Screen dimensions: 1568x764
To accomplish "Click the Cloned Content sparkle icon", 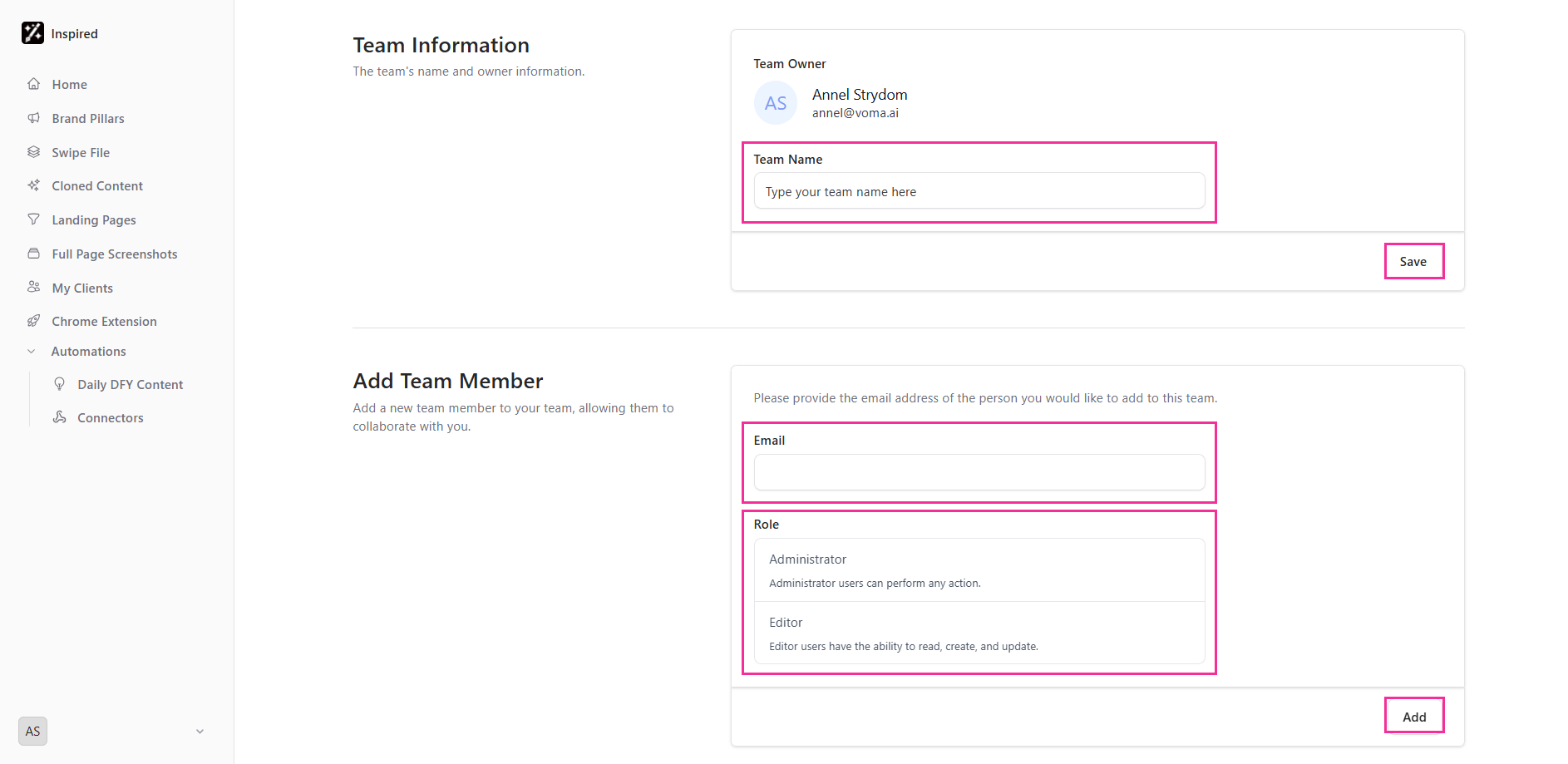I will pos(33,185).
